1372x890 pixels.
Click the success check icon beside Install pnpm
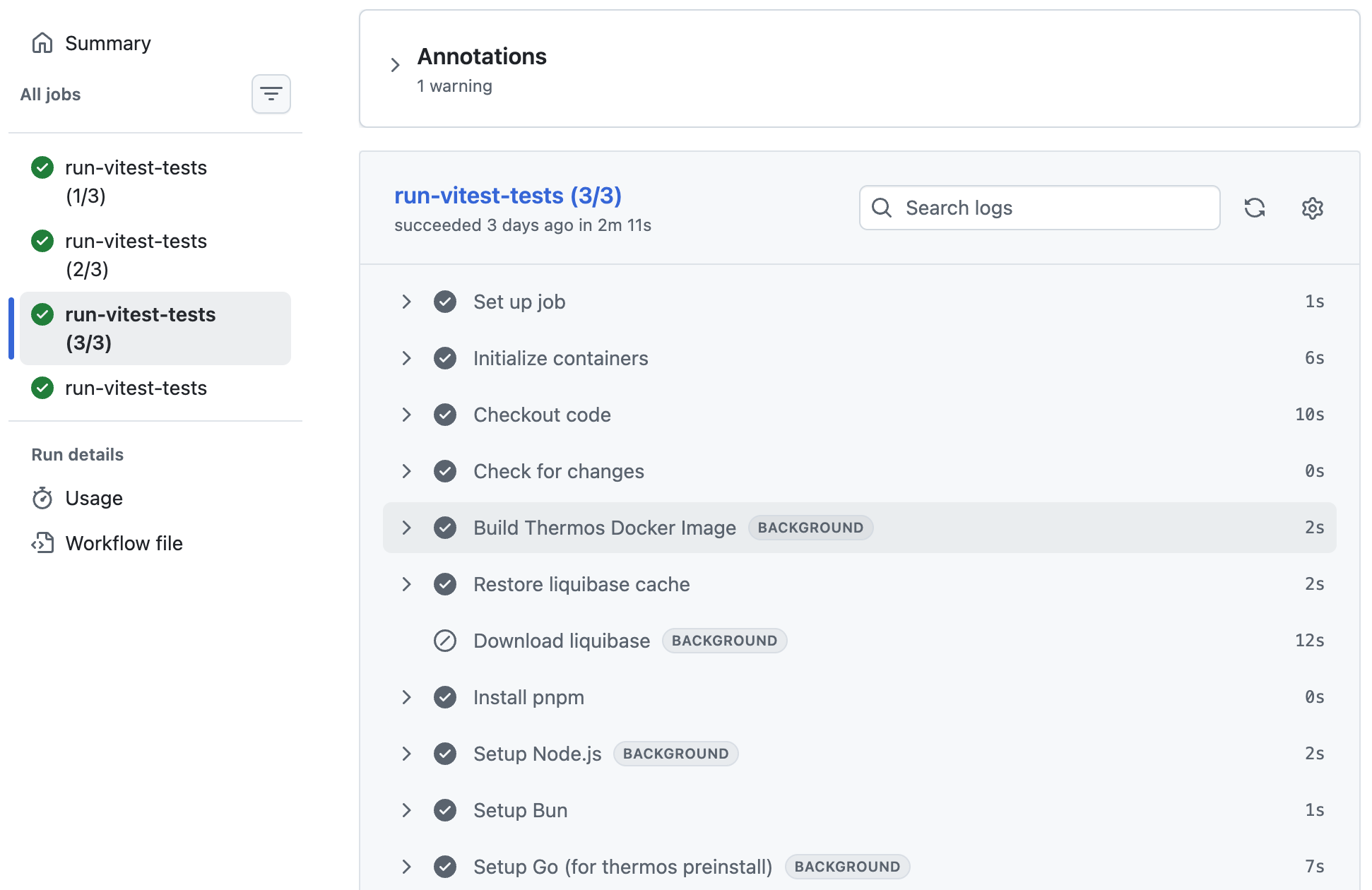(x=445, y=697)
